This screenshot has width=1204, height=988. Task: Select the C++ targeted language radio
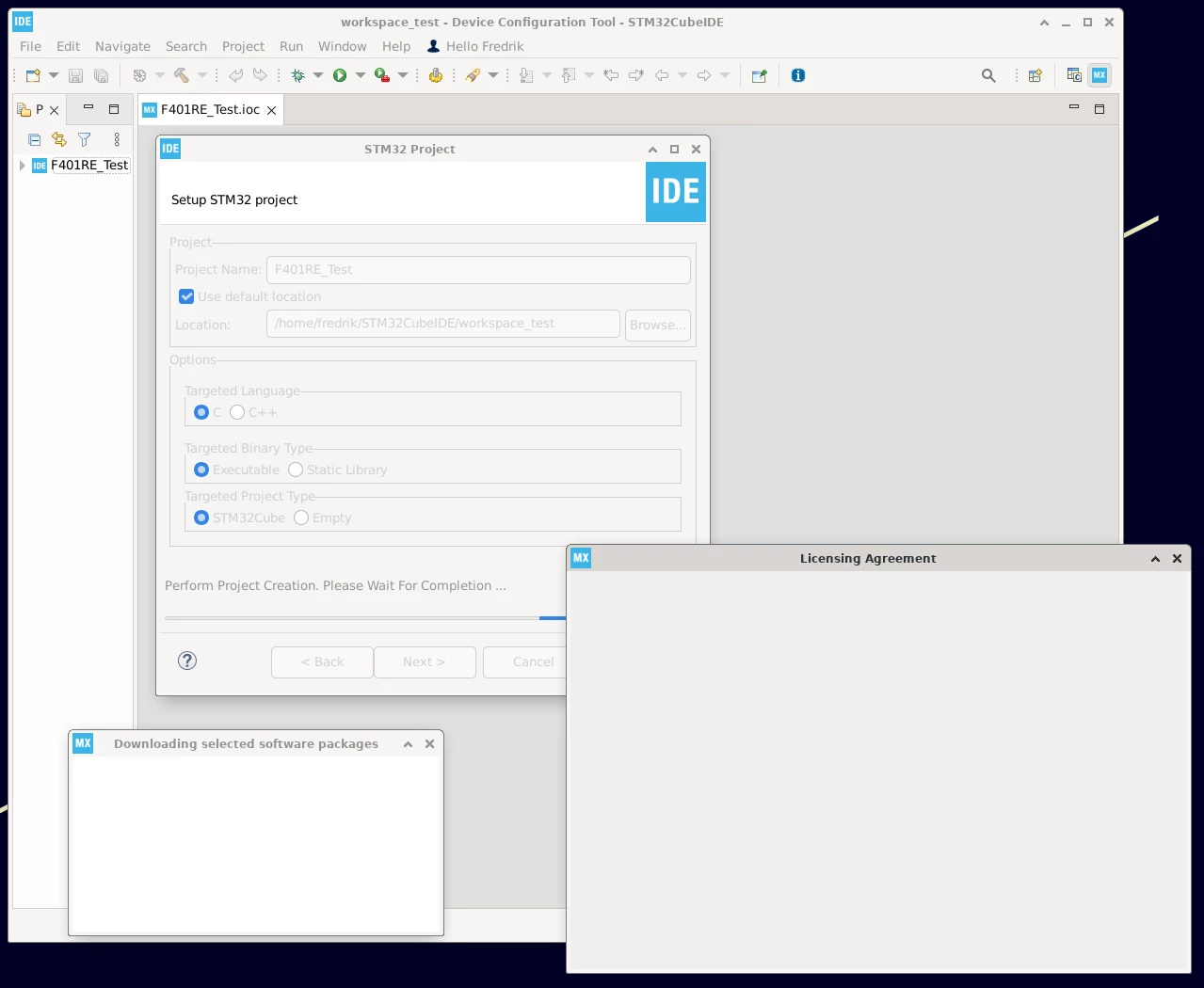pos(237,412)
